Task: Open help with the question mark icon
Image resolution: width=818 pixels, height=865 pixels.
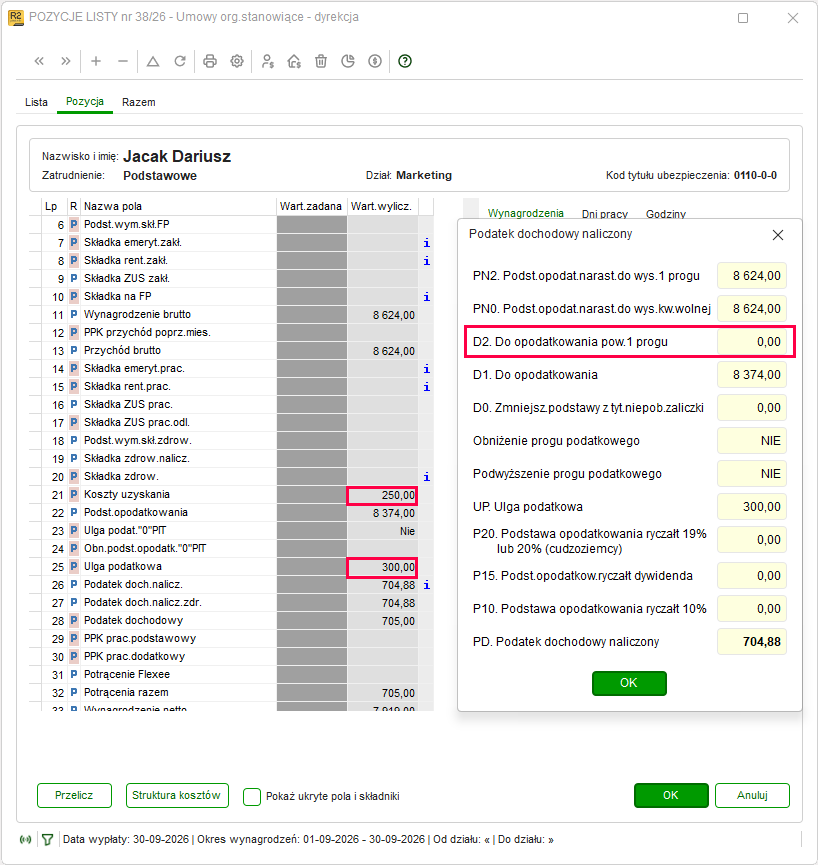Action: (405, 61)
